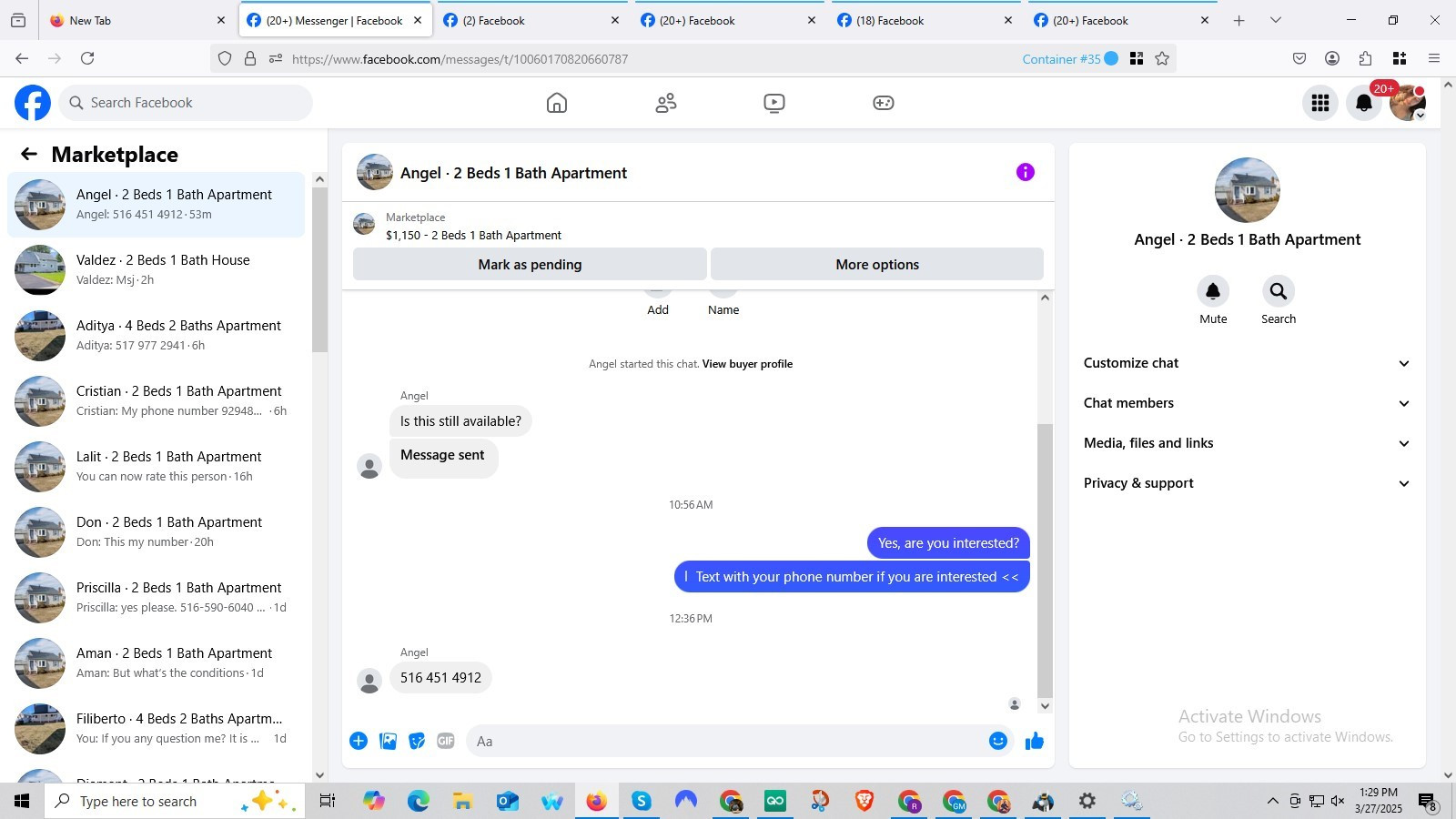1456x819 pixels.
Task: Switch to the (18) Facebook tab
Action: click(925, 20)
